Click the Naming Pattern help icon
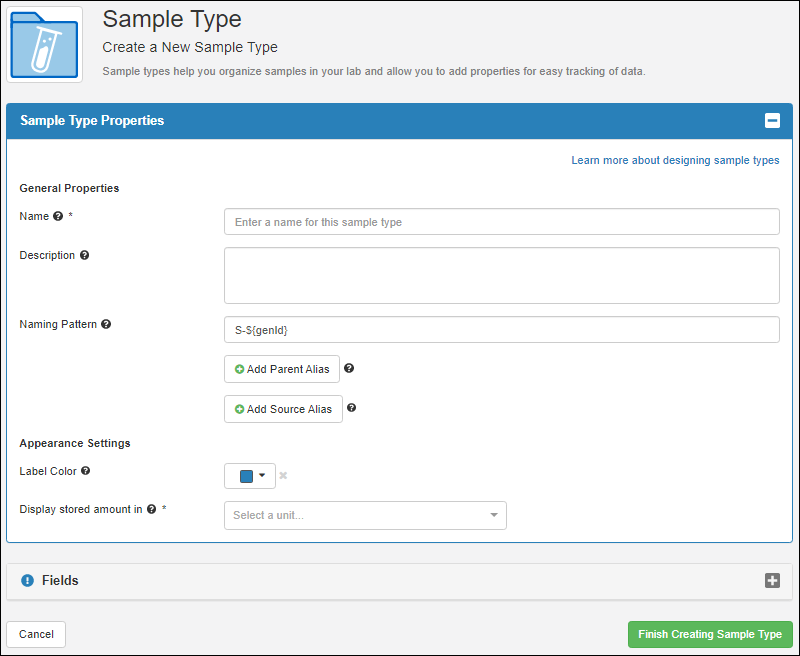Image resolution: width=800 pixels, height=656 pixels. pyautogui.click(x=106, y=324)
